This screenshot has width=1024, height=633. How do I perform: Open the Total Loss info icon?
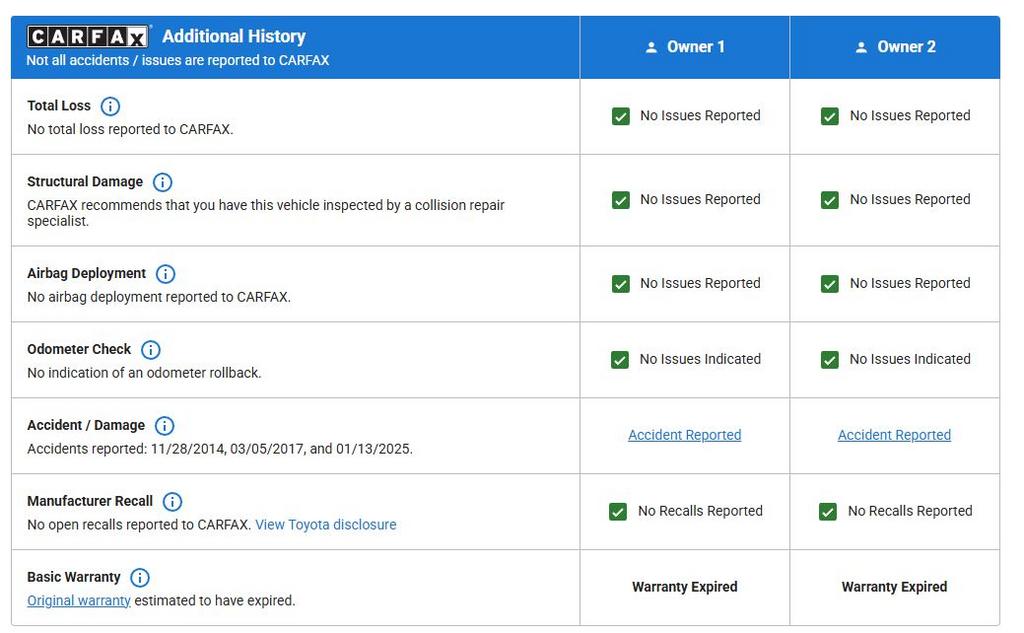(111, 106)
